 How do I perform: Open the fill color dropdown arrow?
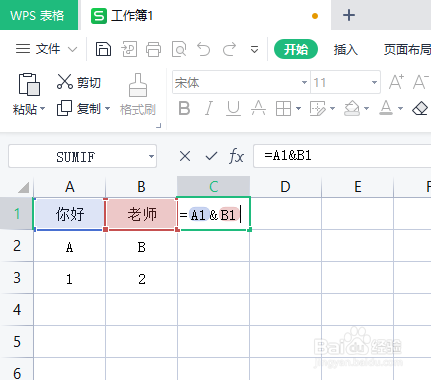367,108
